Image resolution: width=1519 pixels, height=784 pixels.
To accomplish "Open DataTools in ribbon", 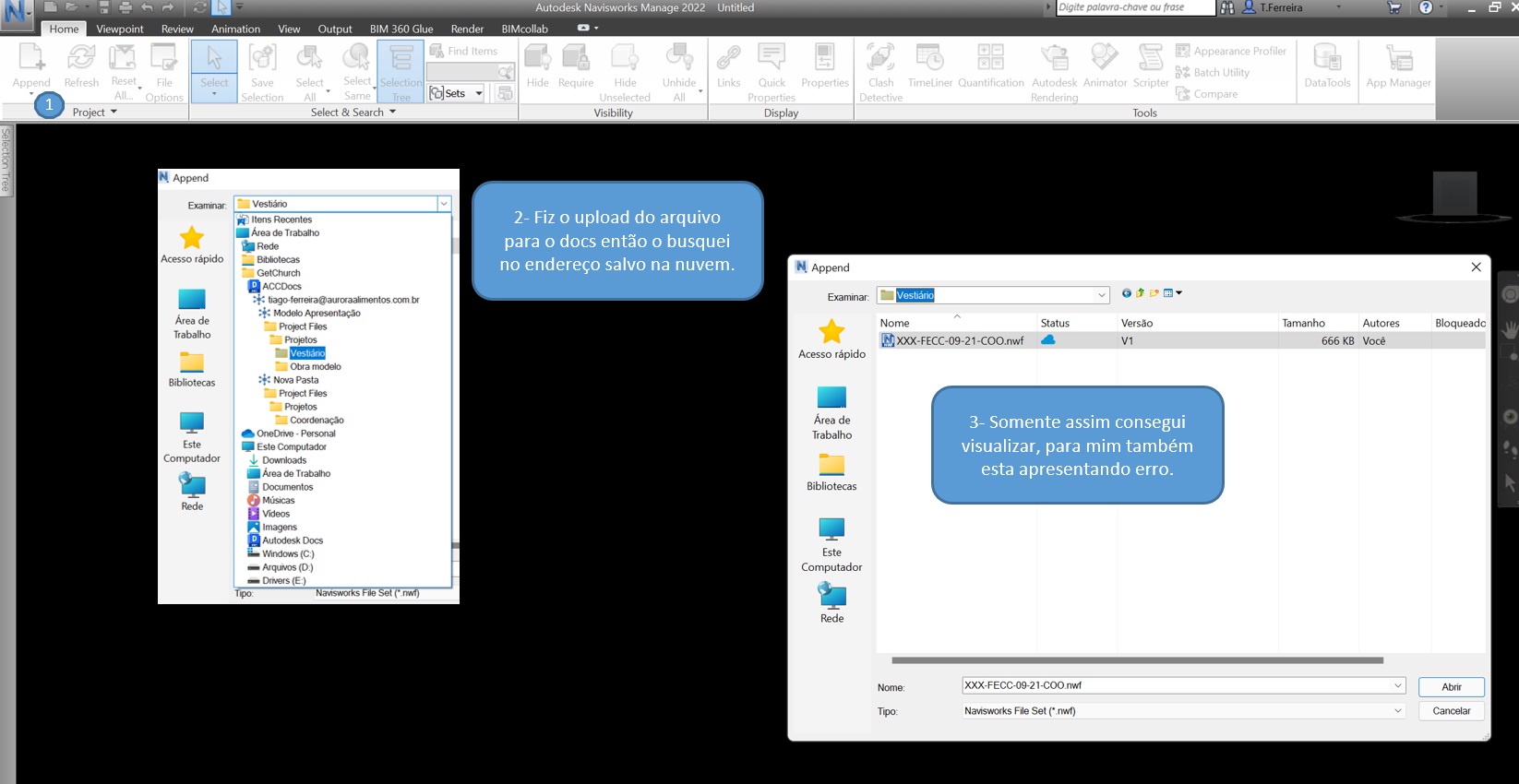I will [x=1327, y=66].
